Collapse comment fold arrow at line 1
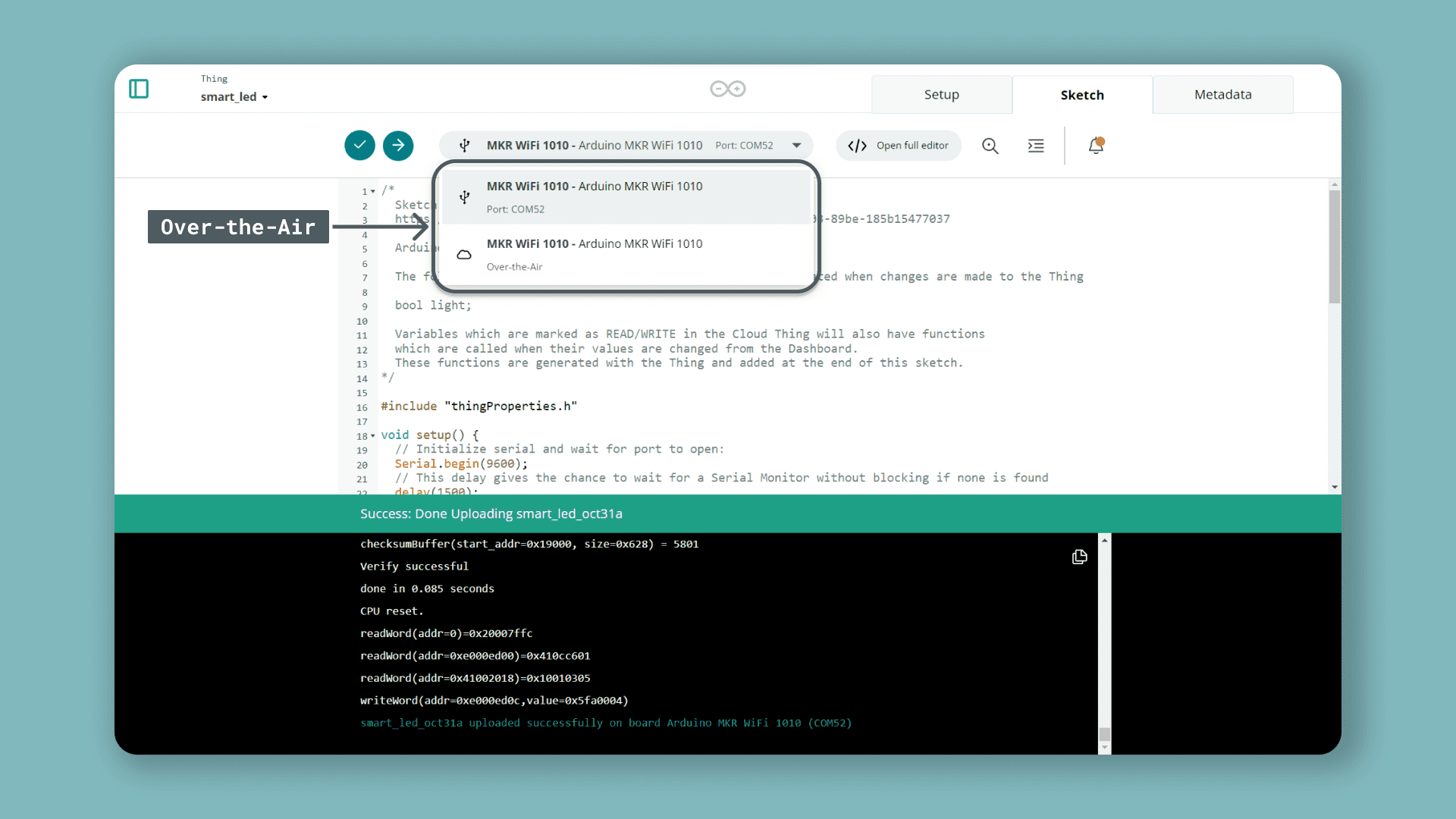Viewport: 1456px width, 819px height. (372, 191)
